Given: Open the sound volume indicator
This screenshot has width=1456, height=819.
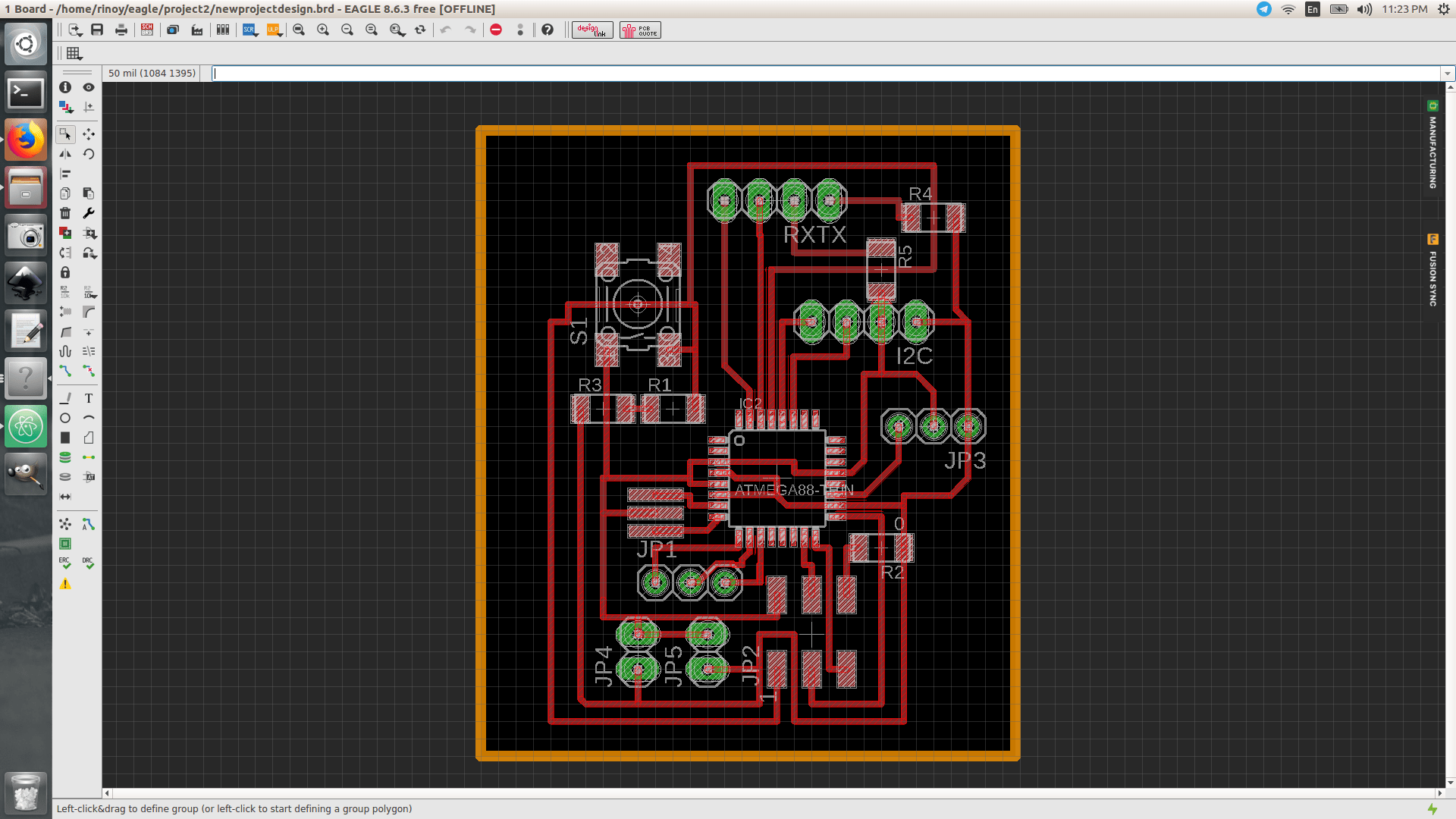Looking at the screenshot, I should 1364,9.
